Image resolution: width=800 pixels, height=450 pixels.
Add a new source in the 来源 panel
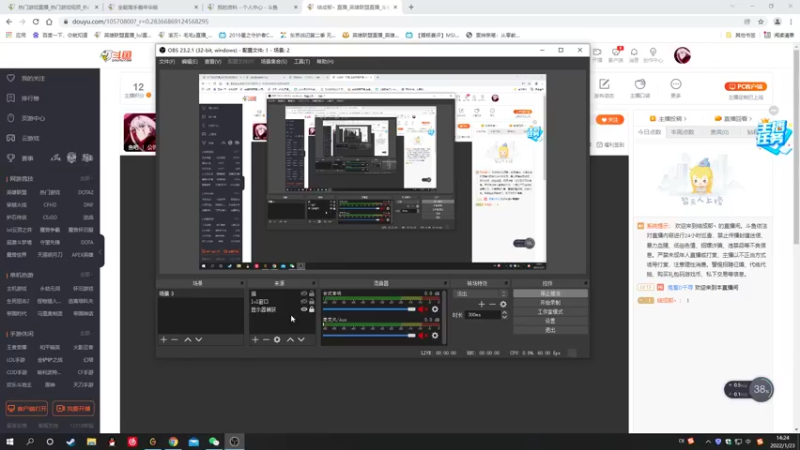255,340
